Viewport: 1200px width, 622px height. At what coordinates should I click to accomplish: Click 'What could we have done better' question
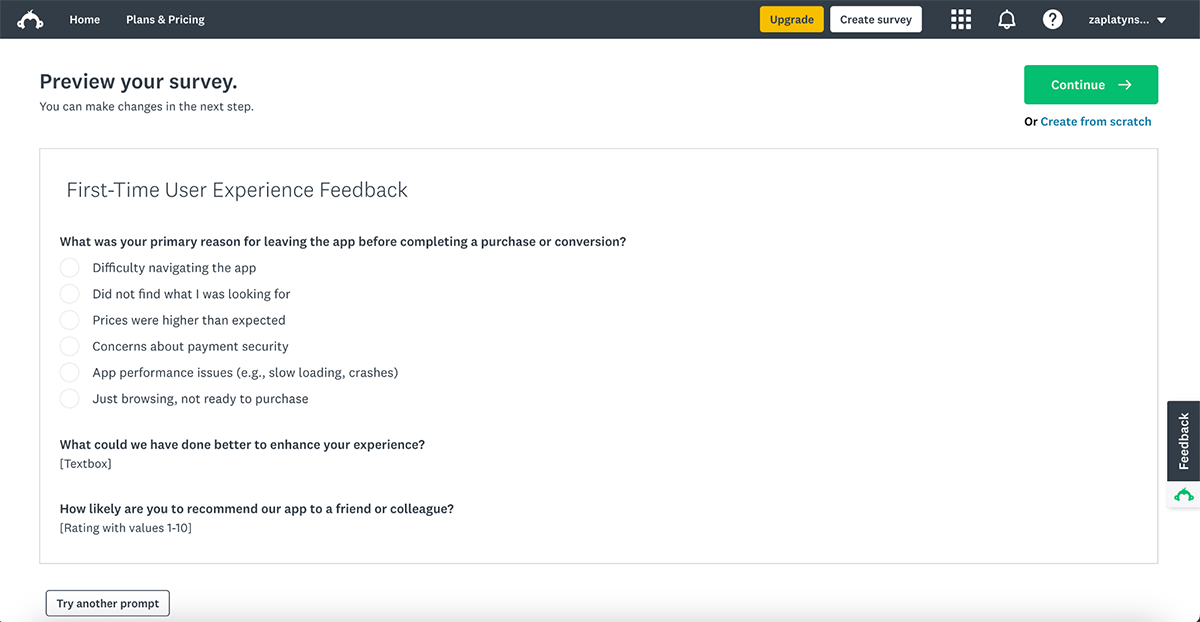[242, 445]
